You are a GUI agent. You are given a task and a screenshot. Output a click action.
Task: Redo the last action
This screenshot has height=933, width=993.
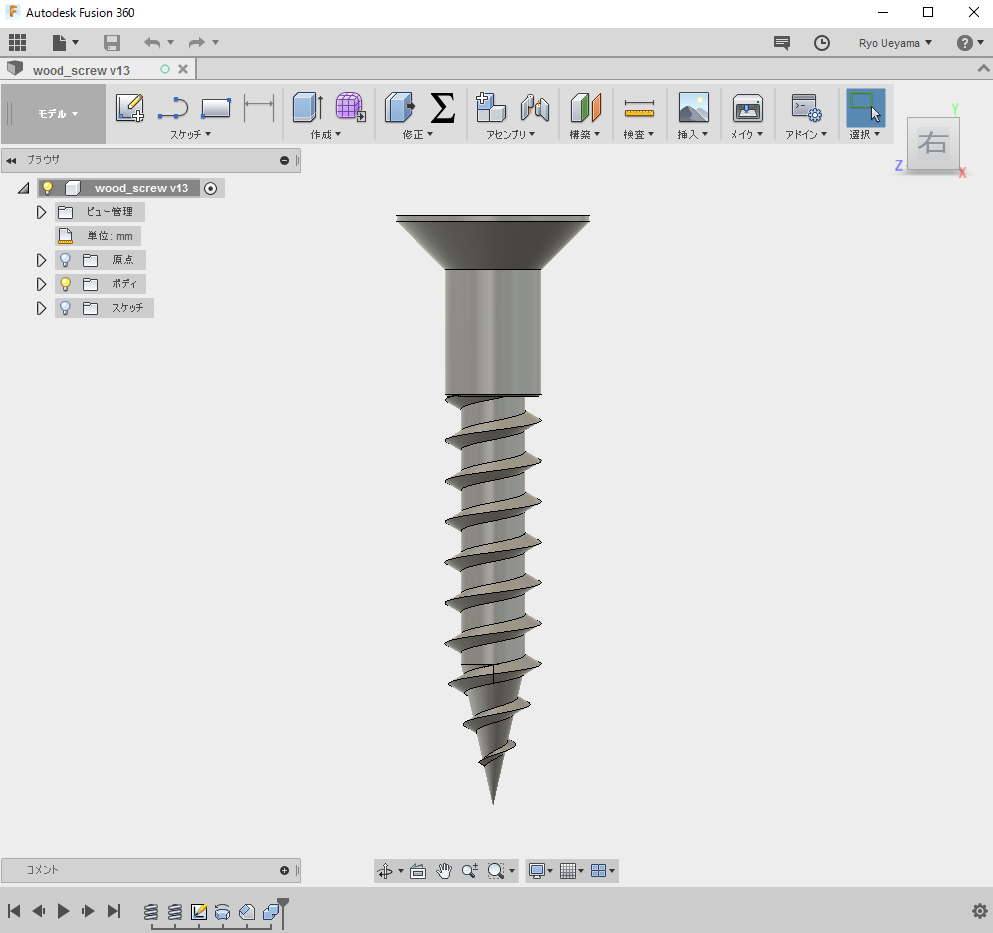coord(197,42)
